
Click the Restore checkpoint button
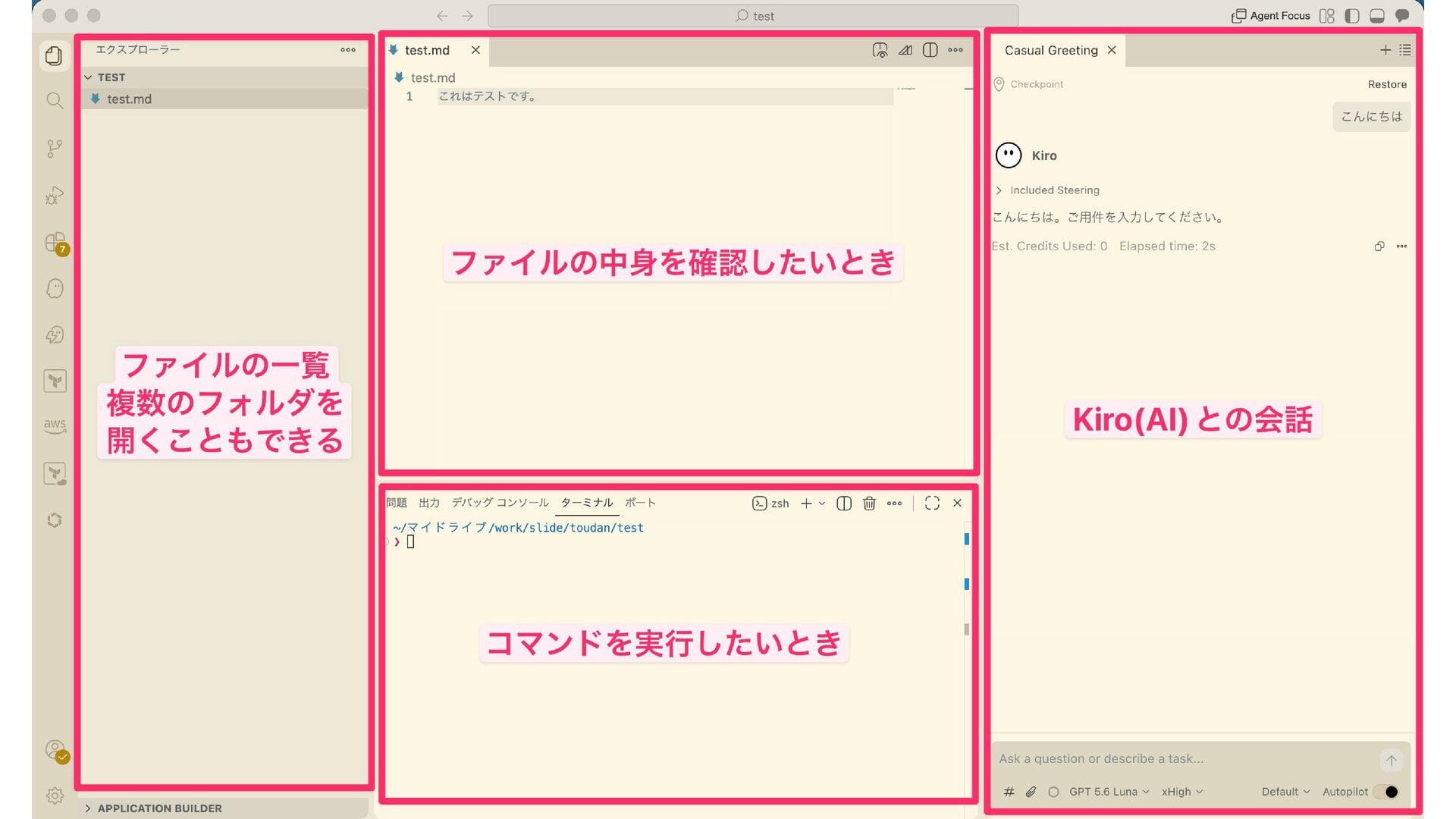point(1387,84)
